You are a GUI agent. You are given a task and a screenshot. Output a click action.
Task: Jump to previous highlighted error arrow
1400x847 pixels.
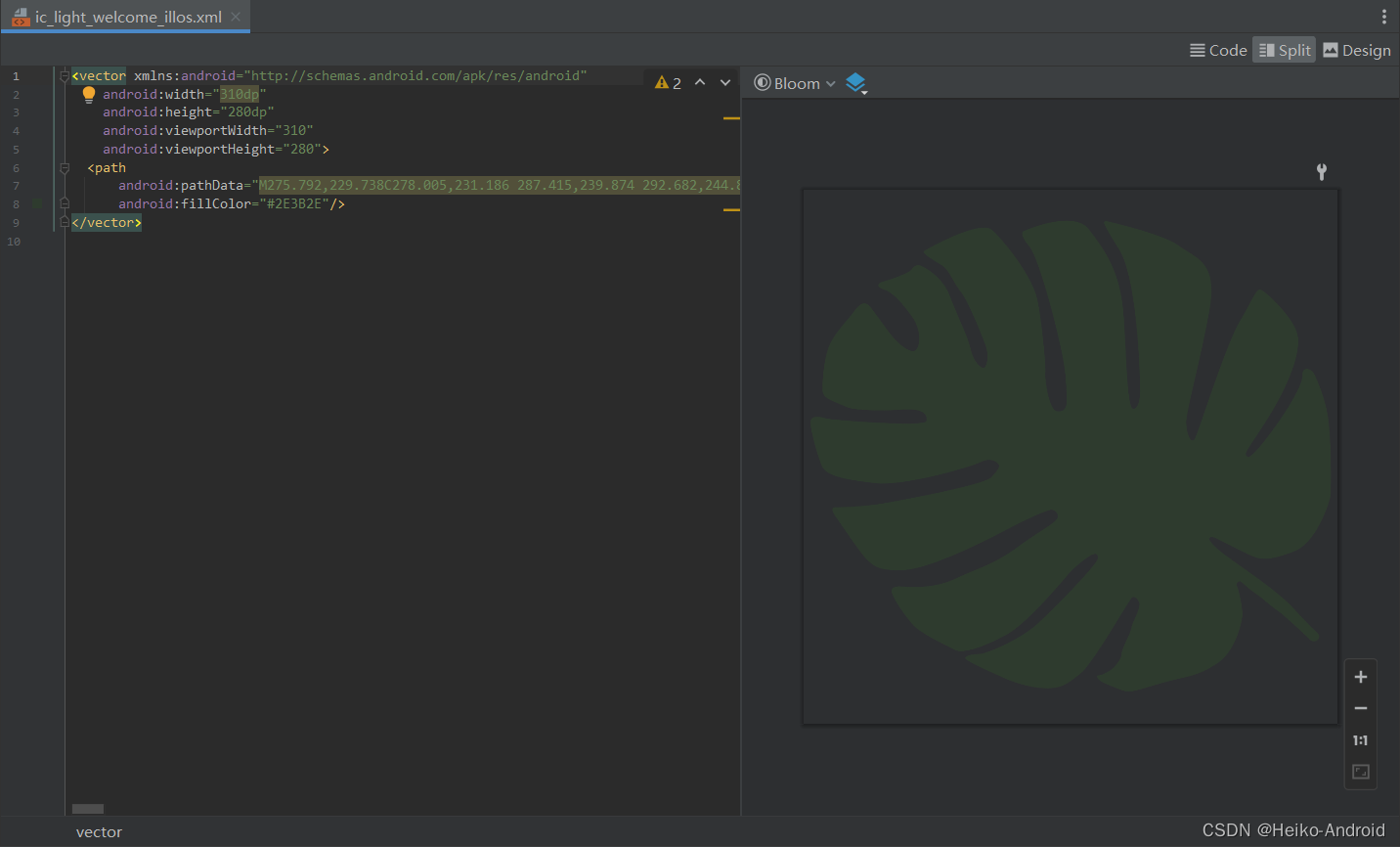700,83
